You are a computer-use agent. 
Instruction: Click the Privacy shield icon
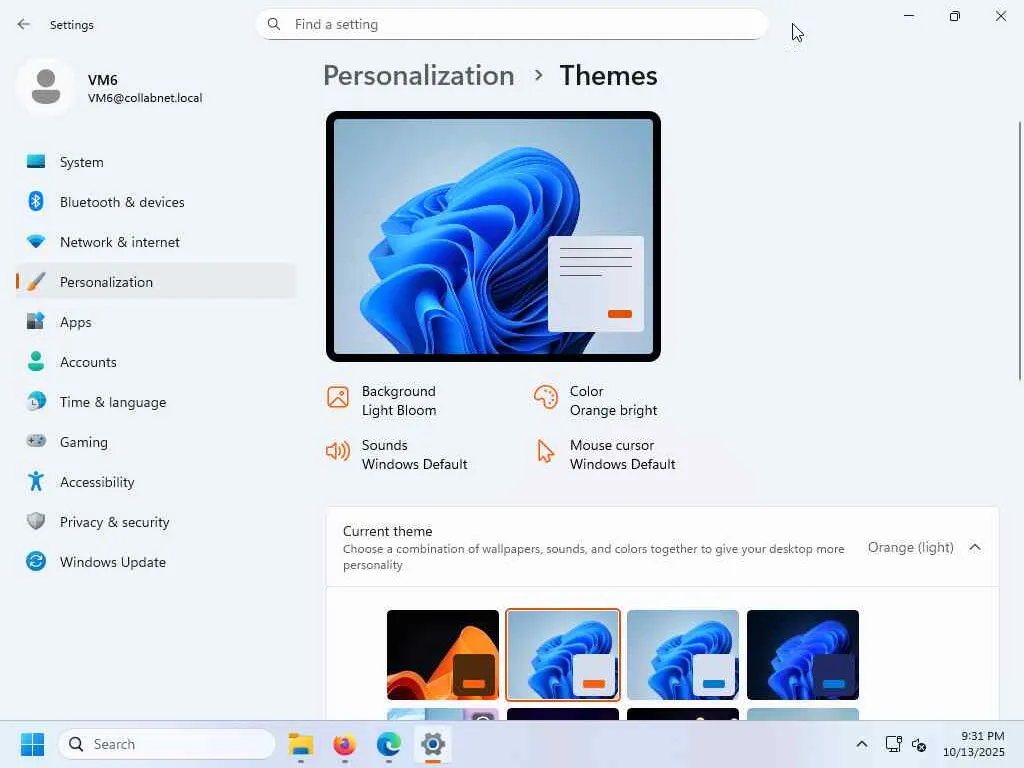36,521
